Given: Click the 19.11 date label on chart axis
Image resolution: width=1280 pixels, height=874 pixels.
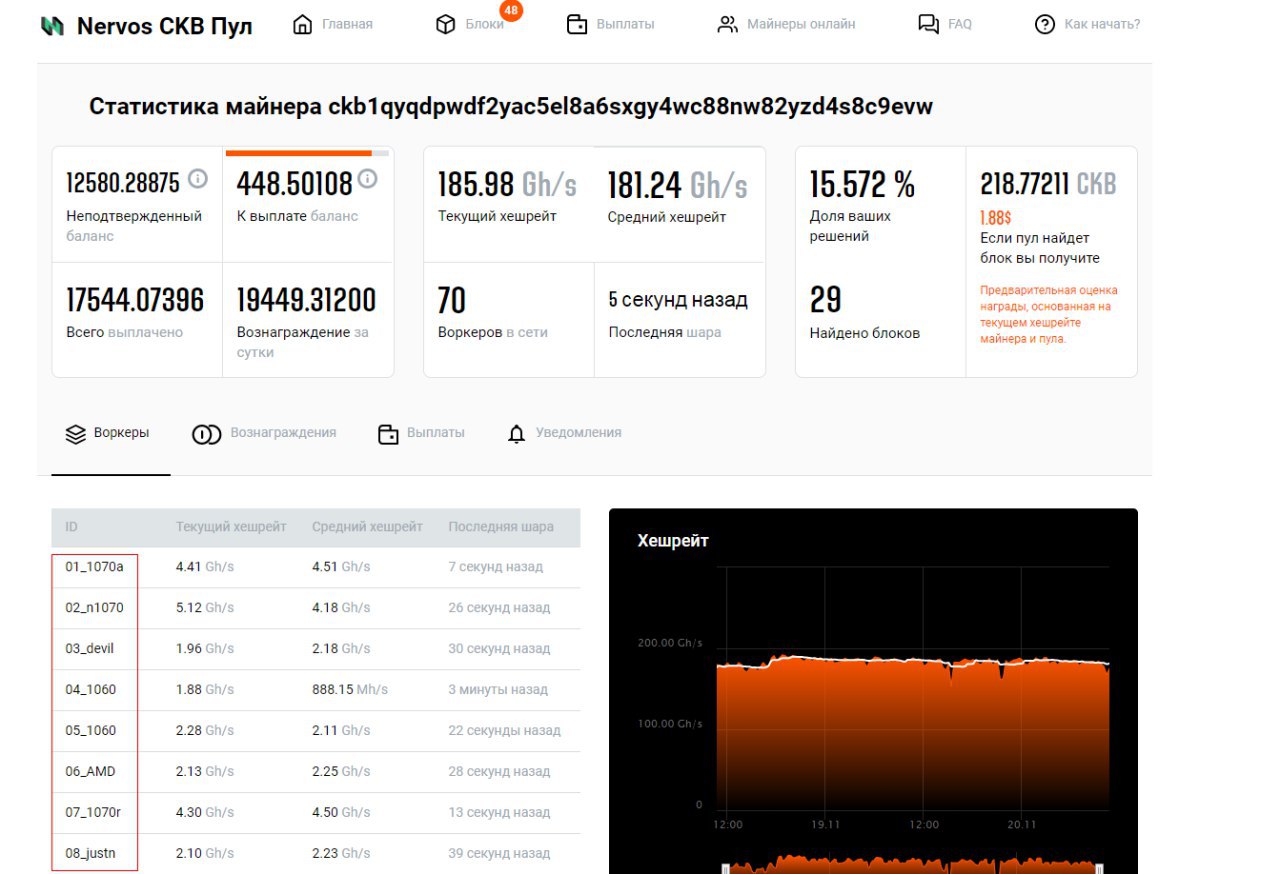Looking at the screenshot, I should [x=826, y=825].
